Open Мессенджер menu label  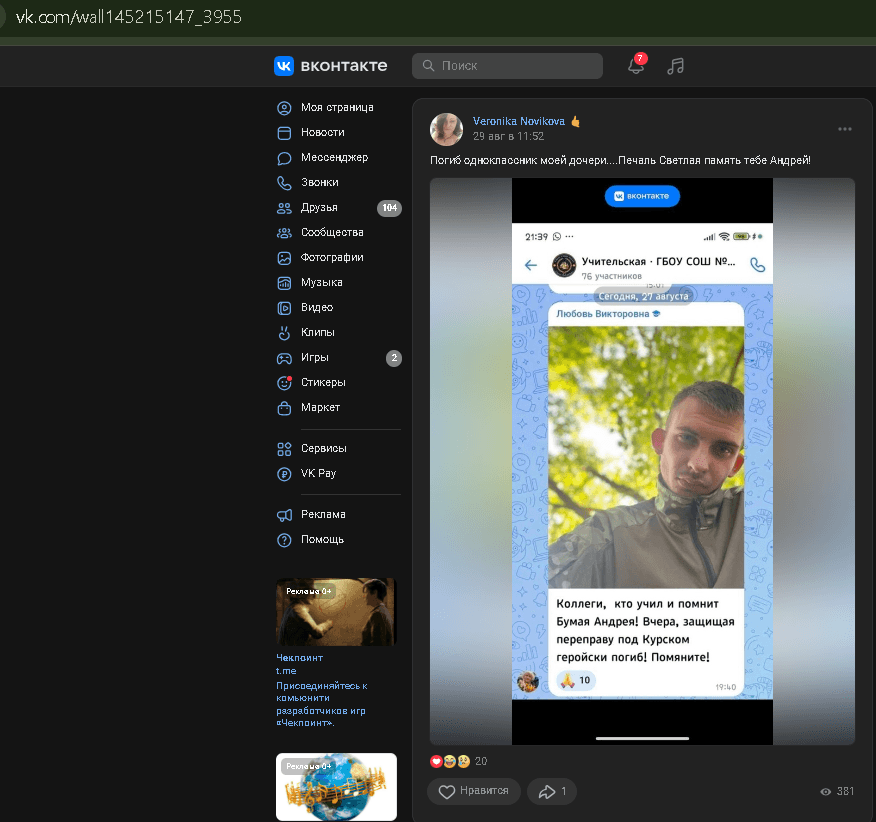[335, 158]
